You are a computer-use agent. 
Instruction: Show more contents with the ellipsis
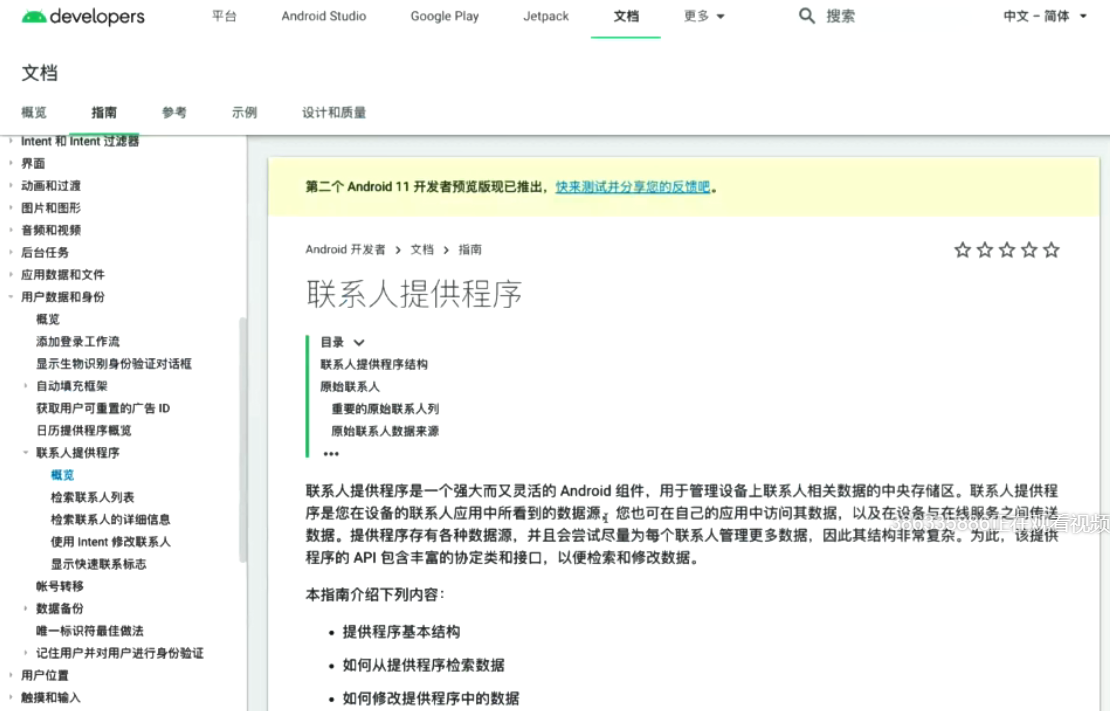(331, 453)
